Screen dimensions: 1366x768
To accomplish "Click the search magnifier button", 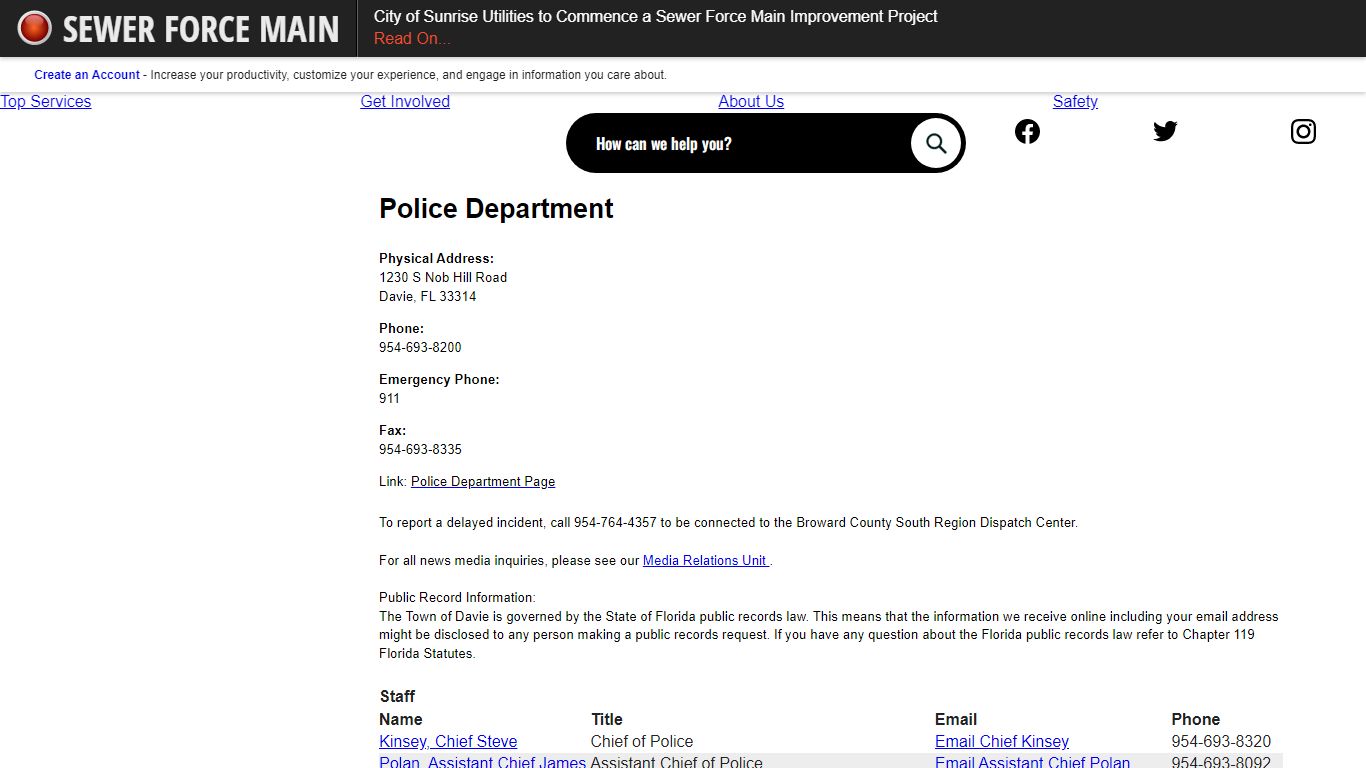I will (x=936, y=143).
